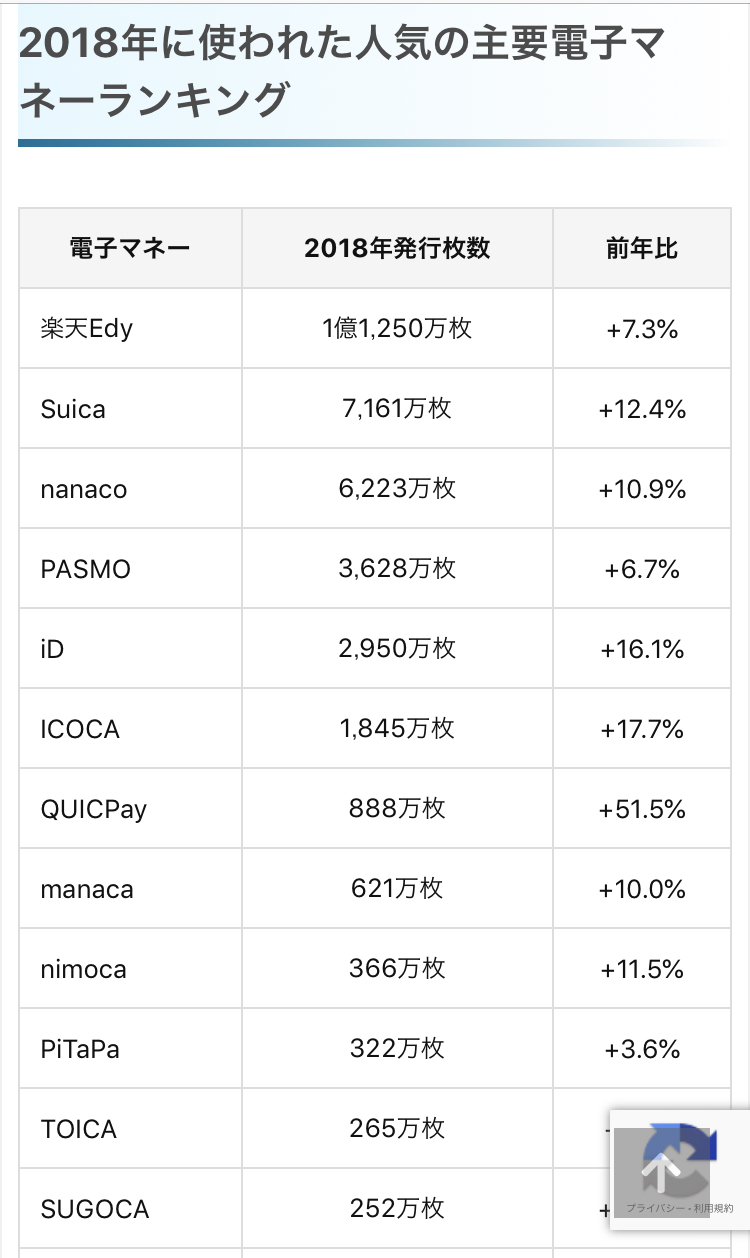Image resolution: width=750 pixels, height=1258 pixels.
Task: Select the 2018年発行枚数 column header
Action: point(397,248)
